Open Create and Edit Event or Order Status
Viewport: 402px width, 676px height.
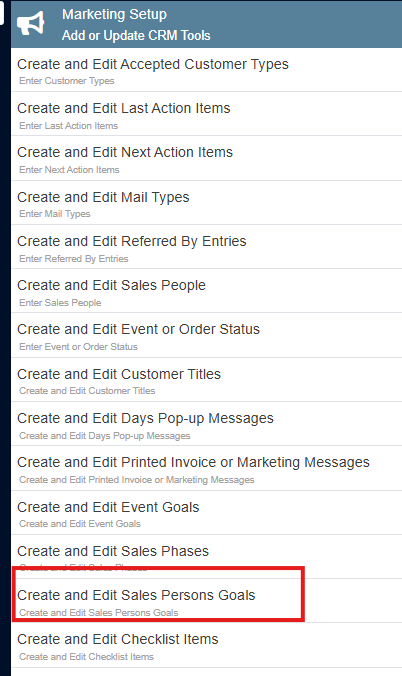pos(206,335)
